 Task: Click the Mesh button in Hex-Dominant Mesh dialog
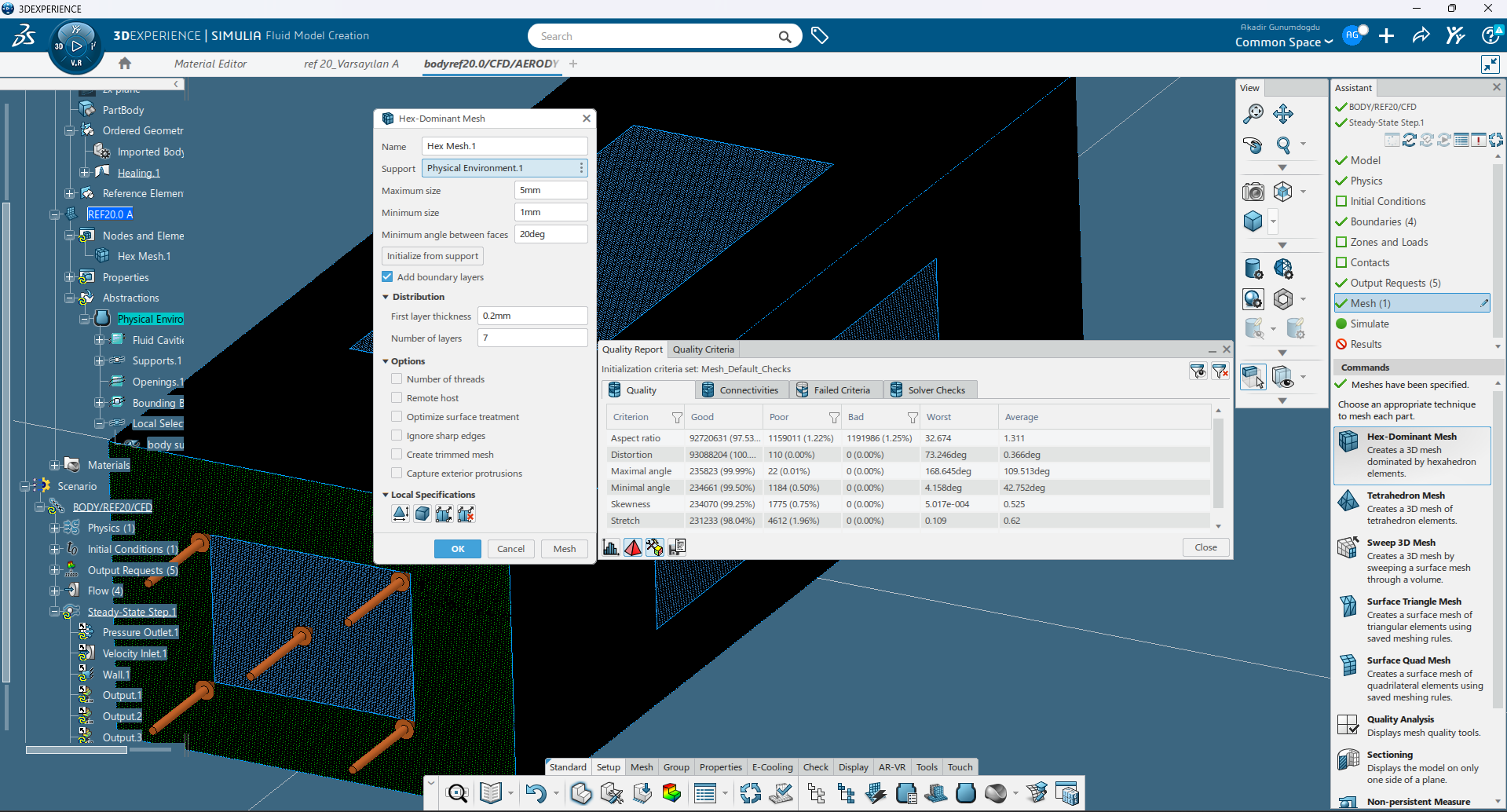[565, 549]
